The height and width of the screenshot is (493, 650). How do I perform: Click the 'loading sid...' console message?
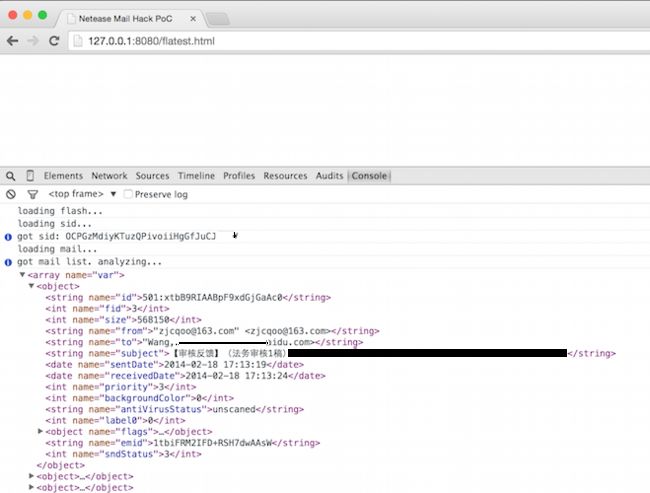(x=54, y=224)
